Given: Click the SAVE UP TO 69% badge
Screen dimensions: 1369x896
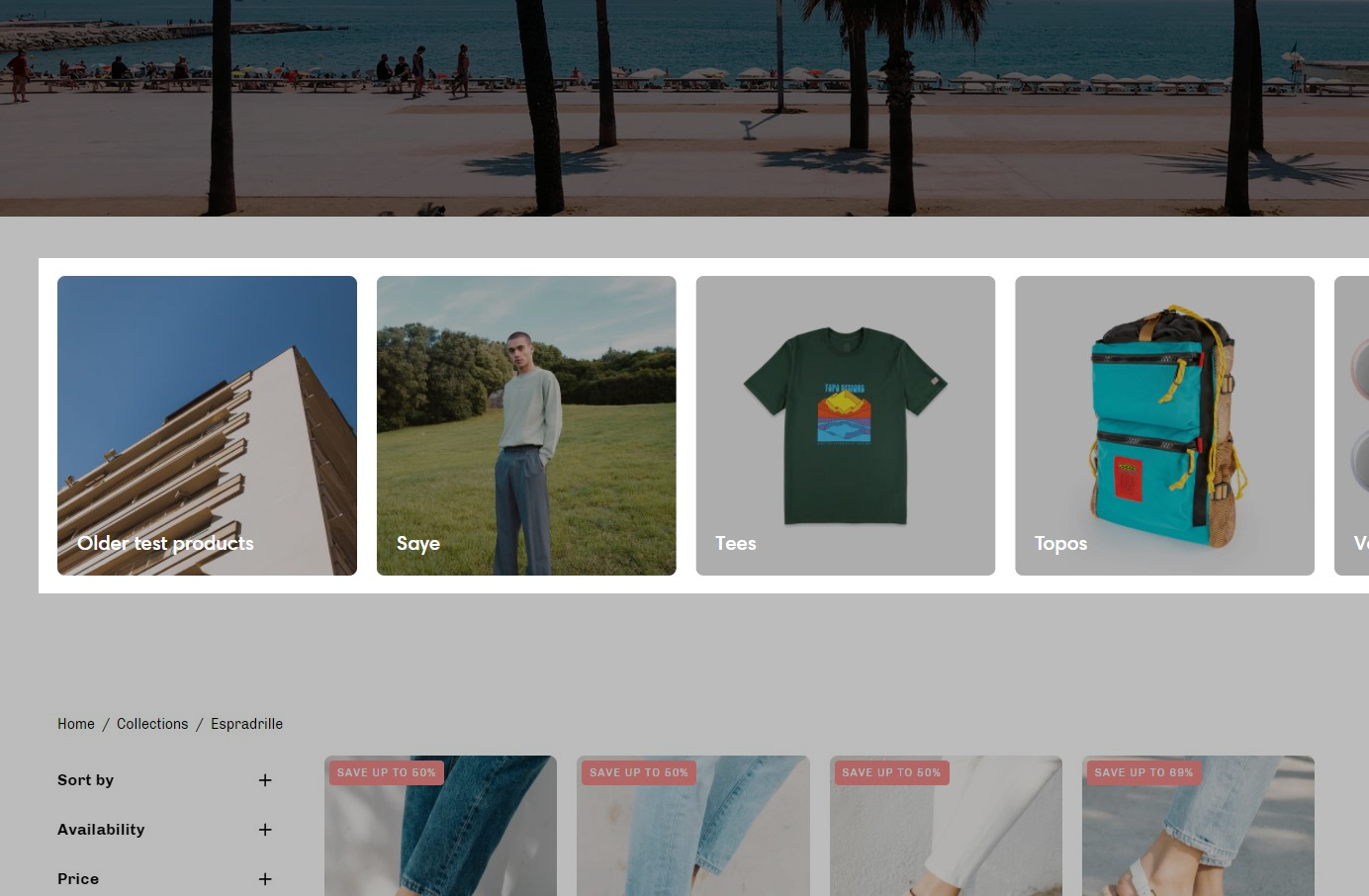Looking at the screenshot, I should [x=1143, y=772].
